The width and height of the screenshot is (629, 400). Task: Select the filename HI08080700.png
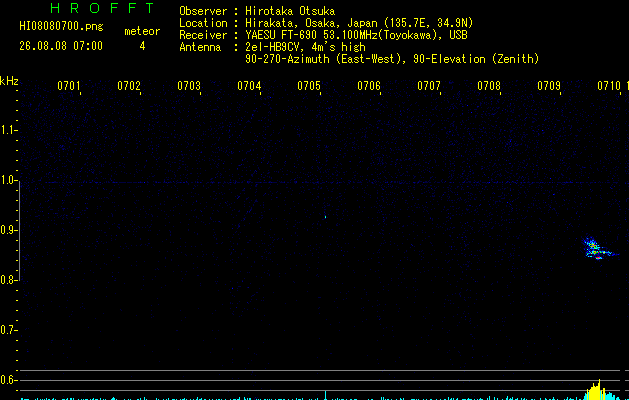click(x=61, y=26)
